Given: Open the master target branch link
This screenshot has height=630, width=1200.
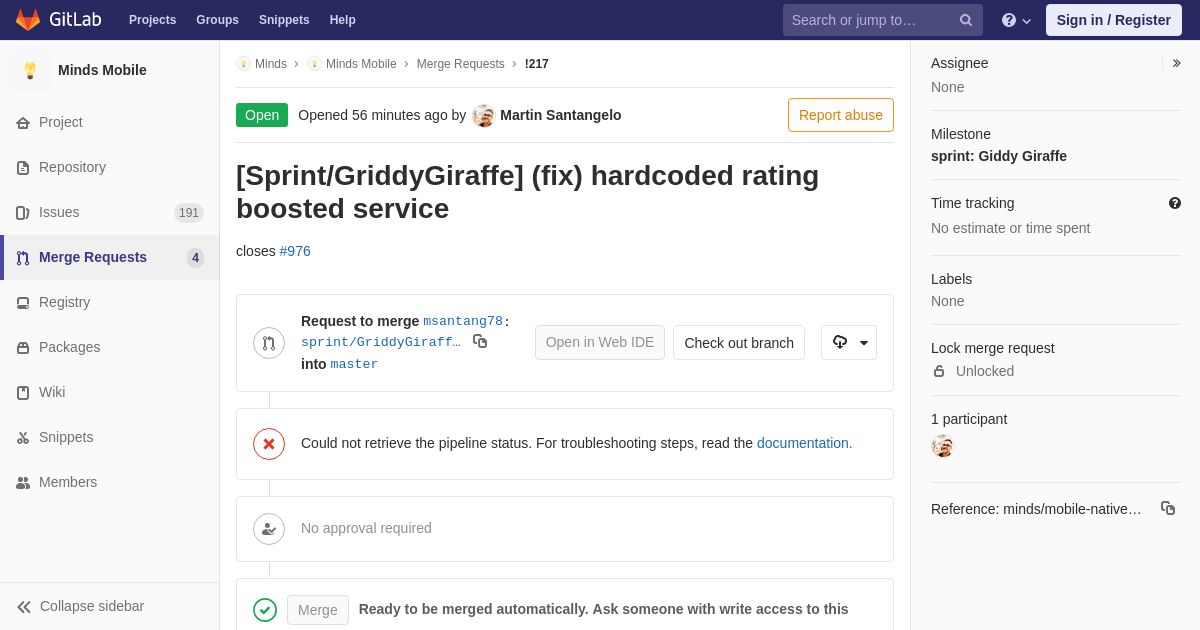Looking at the screenshot, I should coord(354,364).
